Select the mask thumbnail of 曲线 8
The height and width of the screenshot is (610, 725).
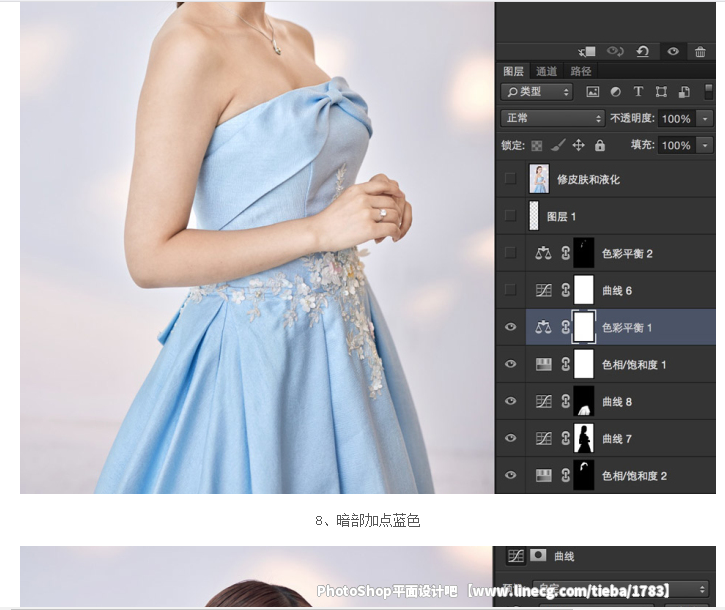coord(584,401)
